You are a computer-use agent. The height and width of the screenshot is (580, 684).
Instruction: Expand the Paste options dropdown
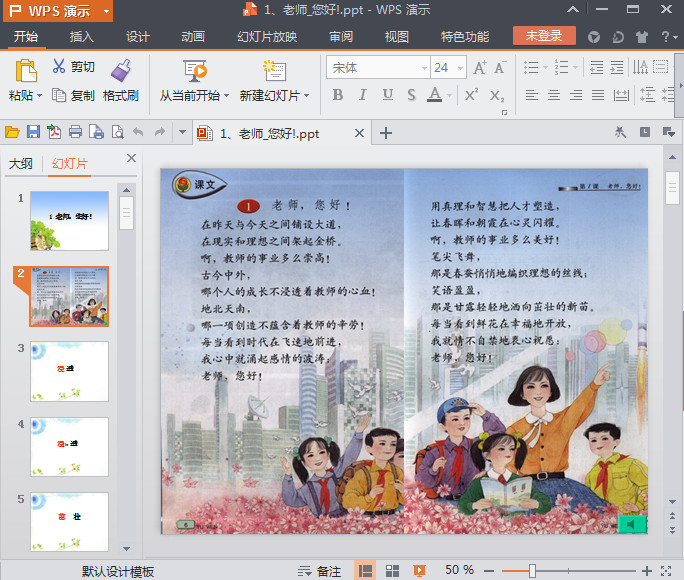pyautogui.click(x=40, y=96)
